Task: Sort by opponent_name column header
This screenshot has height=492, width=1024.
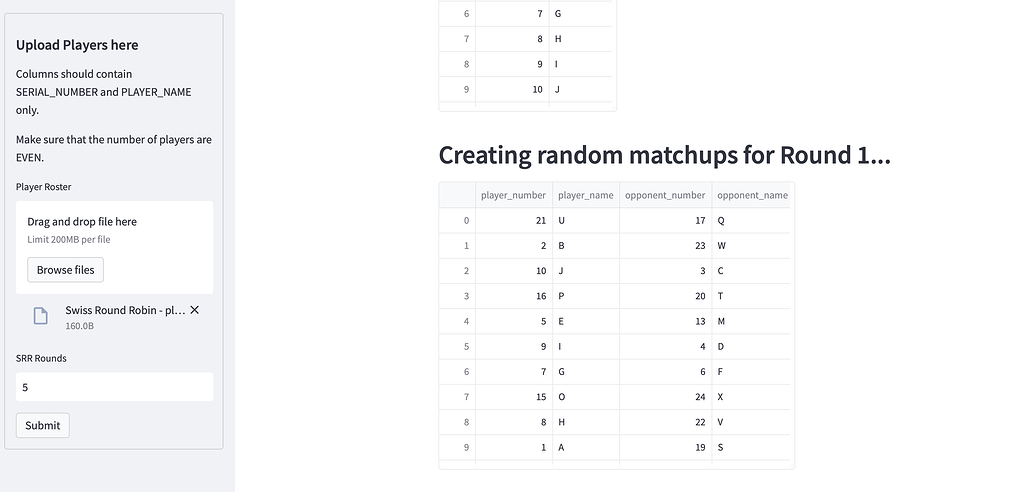Action: tap(752, 195)
